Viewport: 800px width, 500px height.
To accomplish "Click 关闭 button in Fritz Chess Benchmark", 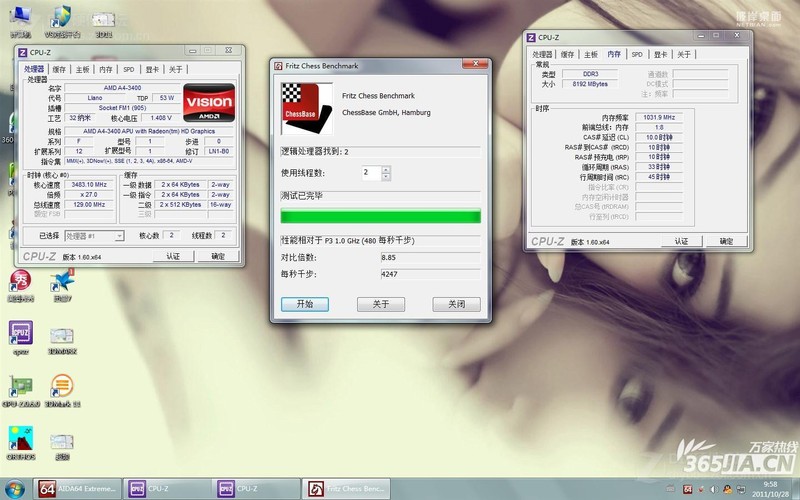I will [456, 304].
